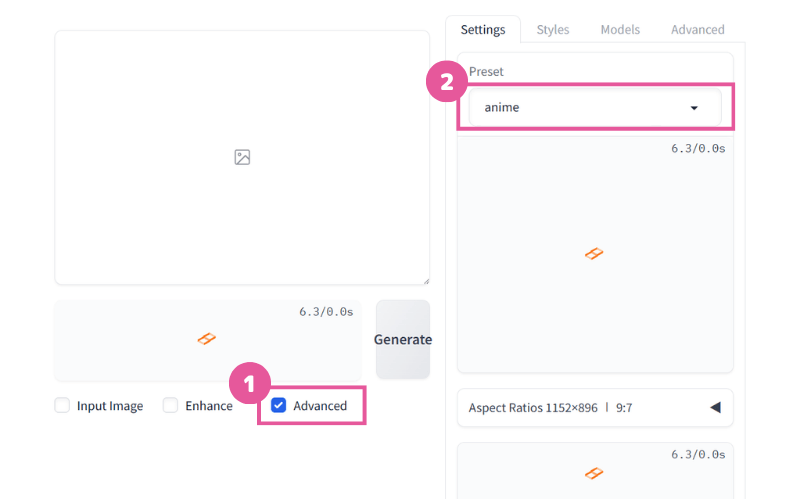Click the pink step 2 badge
The height and width of the screenshot is (500, 800).
[447, 81]
